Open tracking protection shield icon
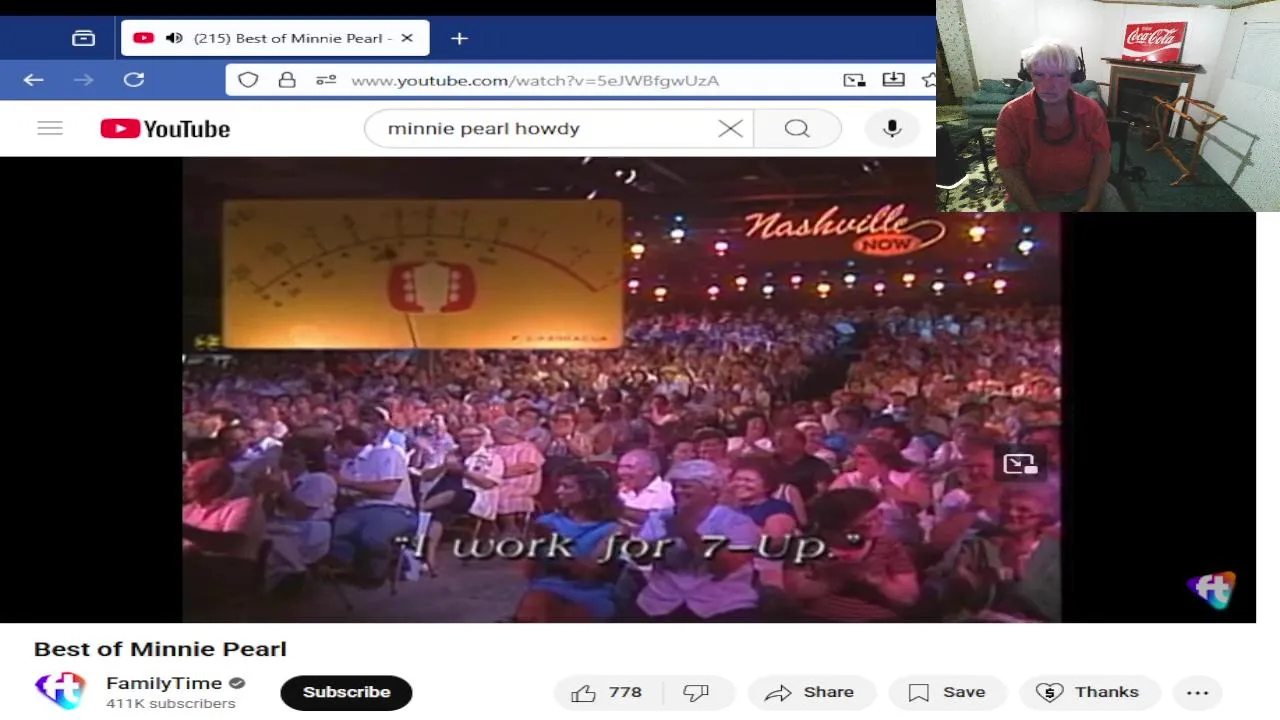 pos(248,80)
